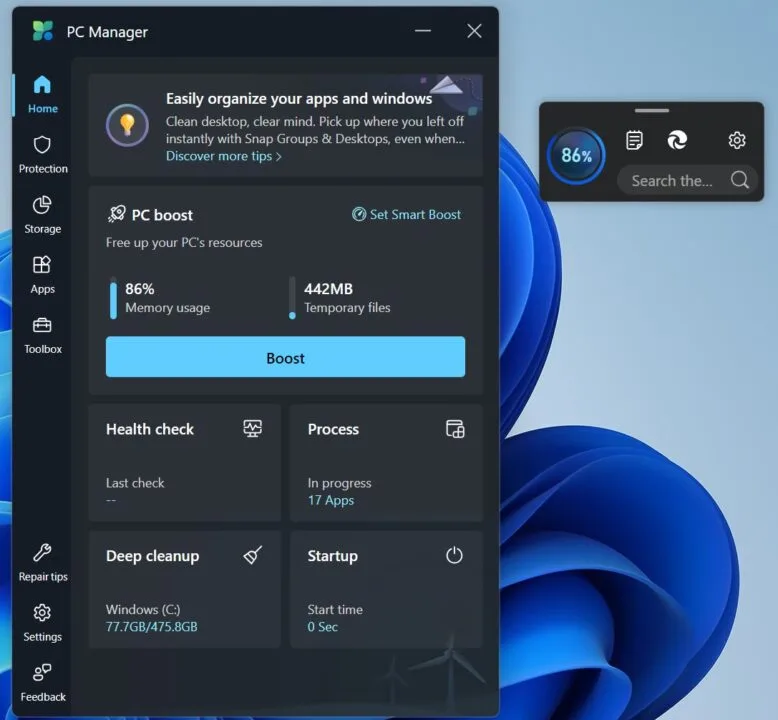Viewport: 778px width, 720px height.
Task: Open the Startup card
Action: click(385, 589)
